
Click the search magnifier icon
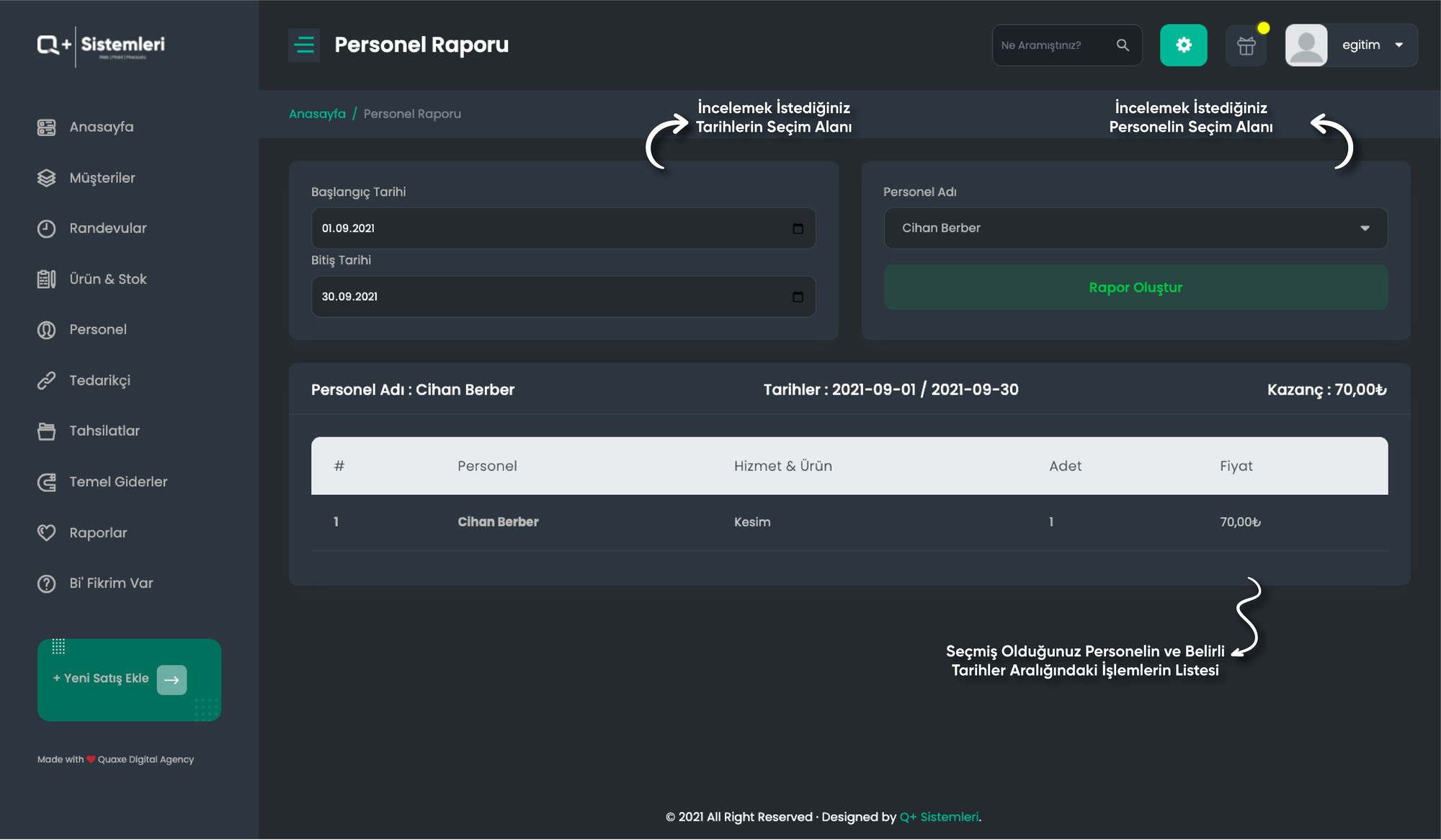[x=1123, y=45]
